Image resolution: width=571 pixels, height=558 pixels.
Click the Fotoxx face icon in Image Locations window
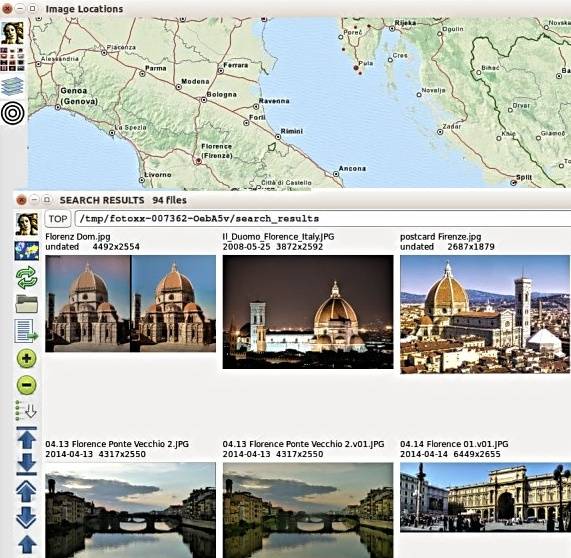point(13,32)
